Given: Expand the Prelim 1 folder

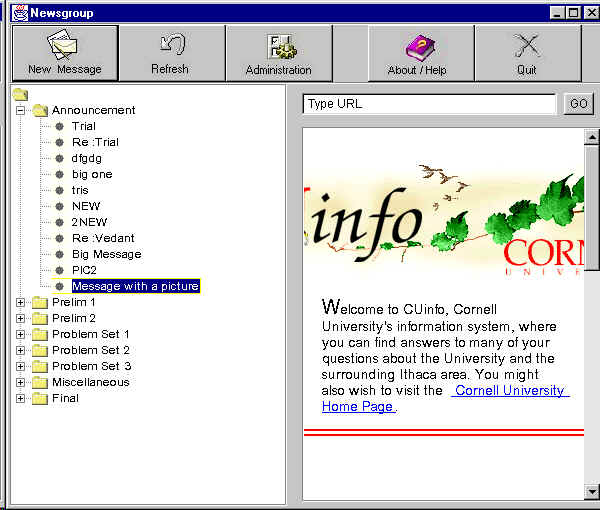Looking at the screenshot, I should (x=20, y=302).
